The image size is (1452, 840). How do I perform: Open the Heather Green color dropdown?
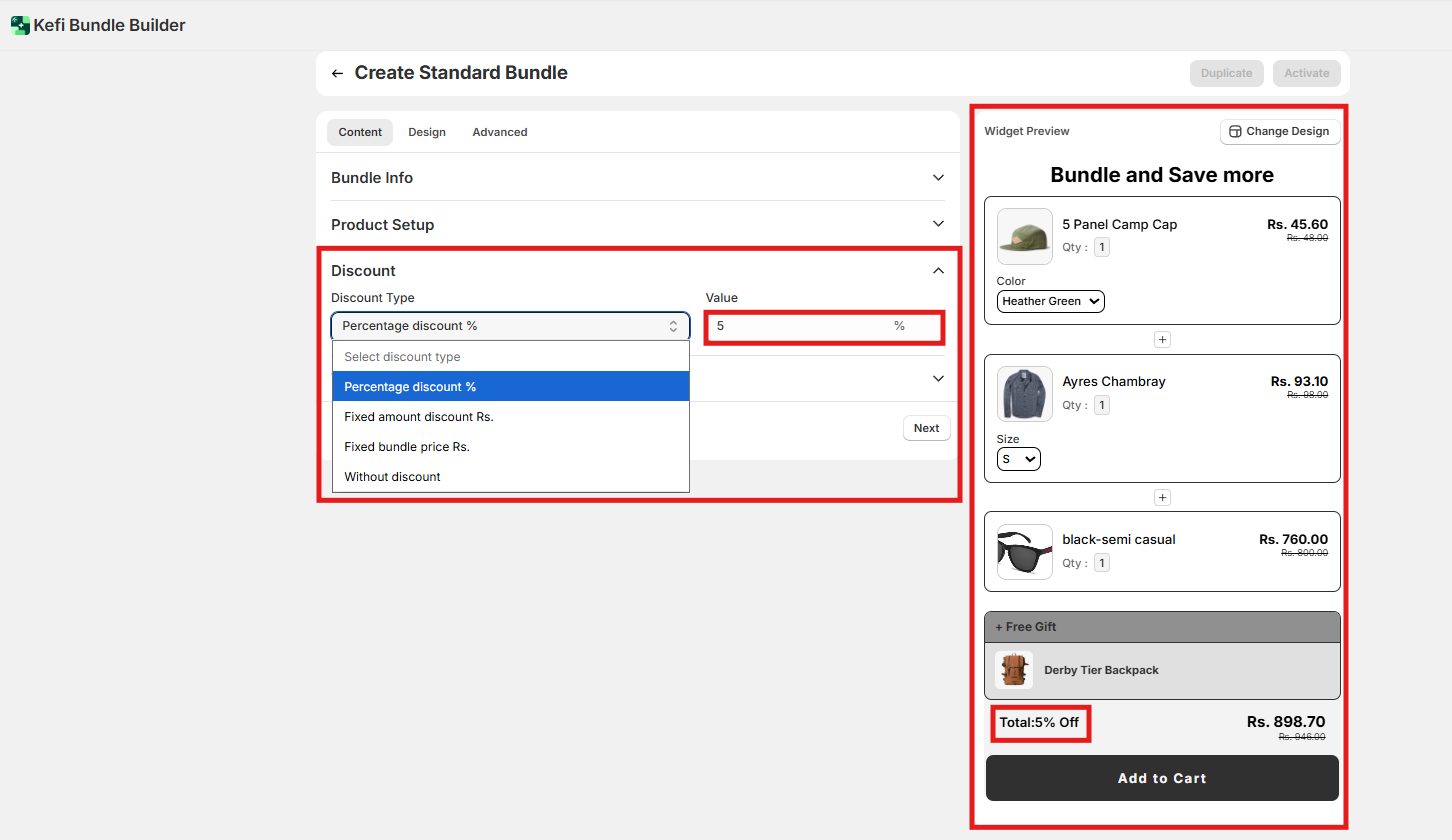(1050, 301)
